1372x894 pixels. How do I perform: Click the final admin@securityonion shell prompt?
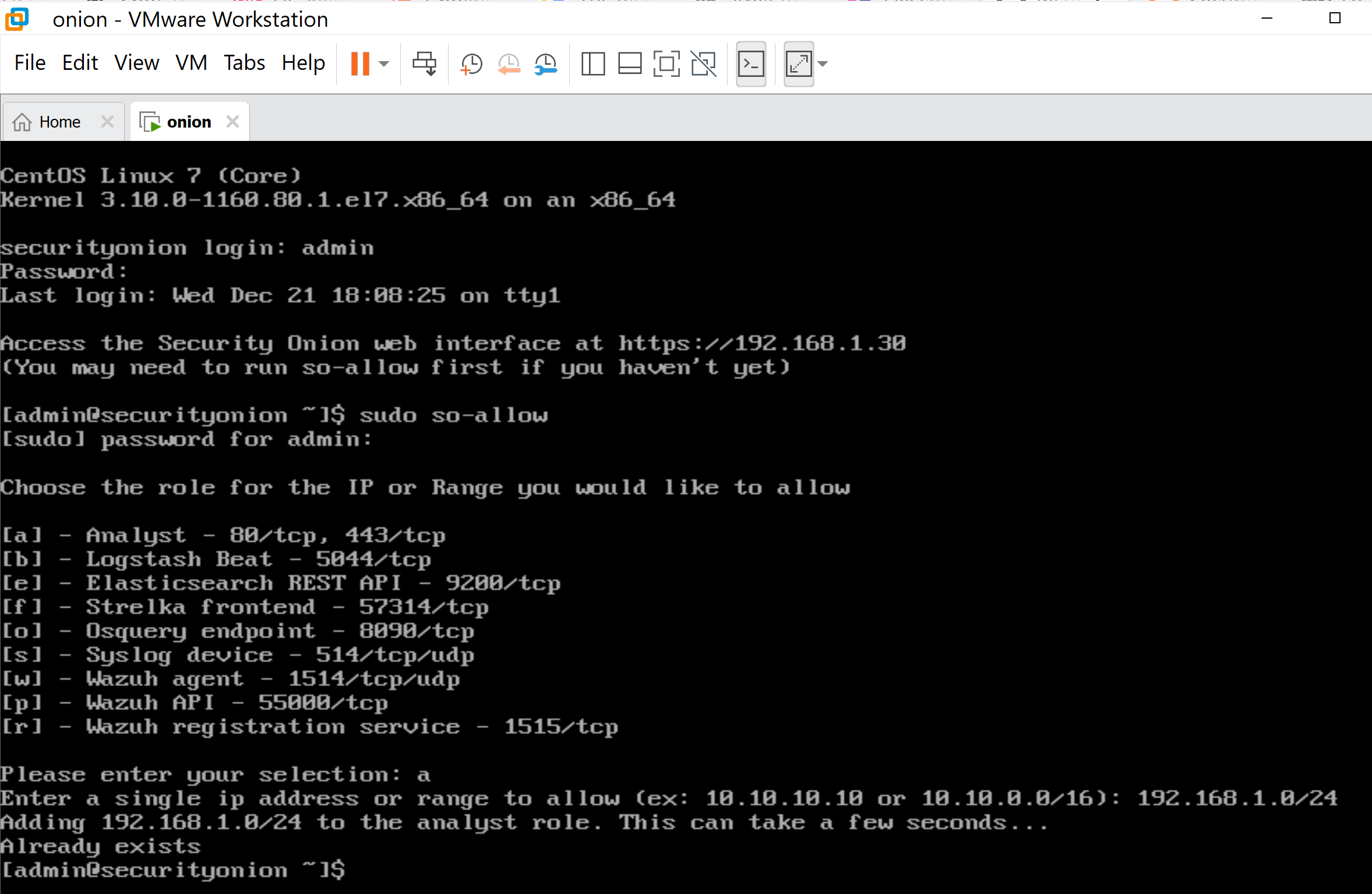click(173, 870)
